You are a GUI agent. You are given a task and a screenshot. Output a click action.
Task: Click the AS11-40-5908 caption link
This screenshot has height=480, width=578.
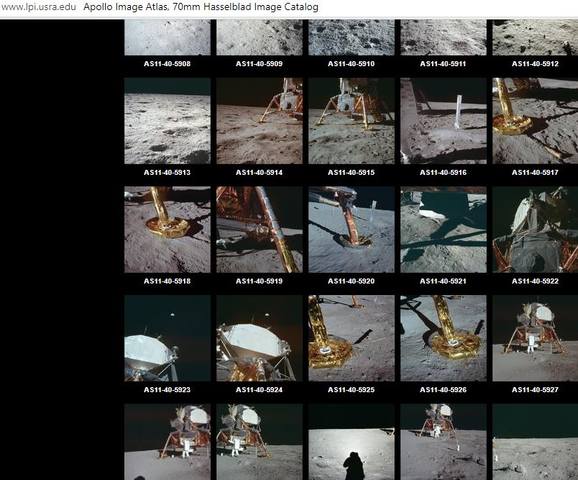point(167,64)
